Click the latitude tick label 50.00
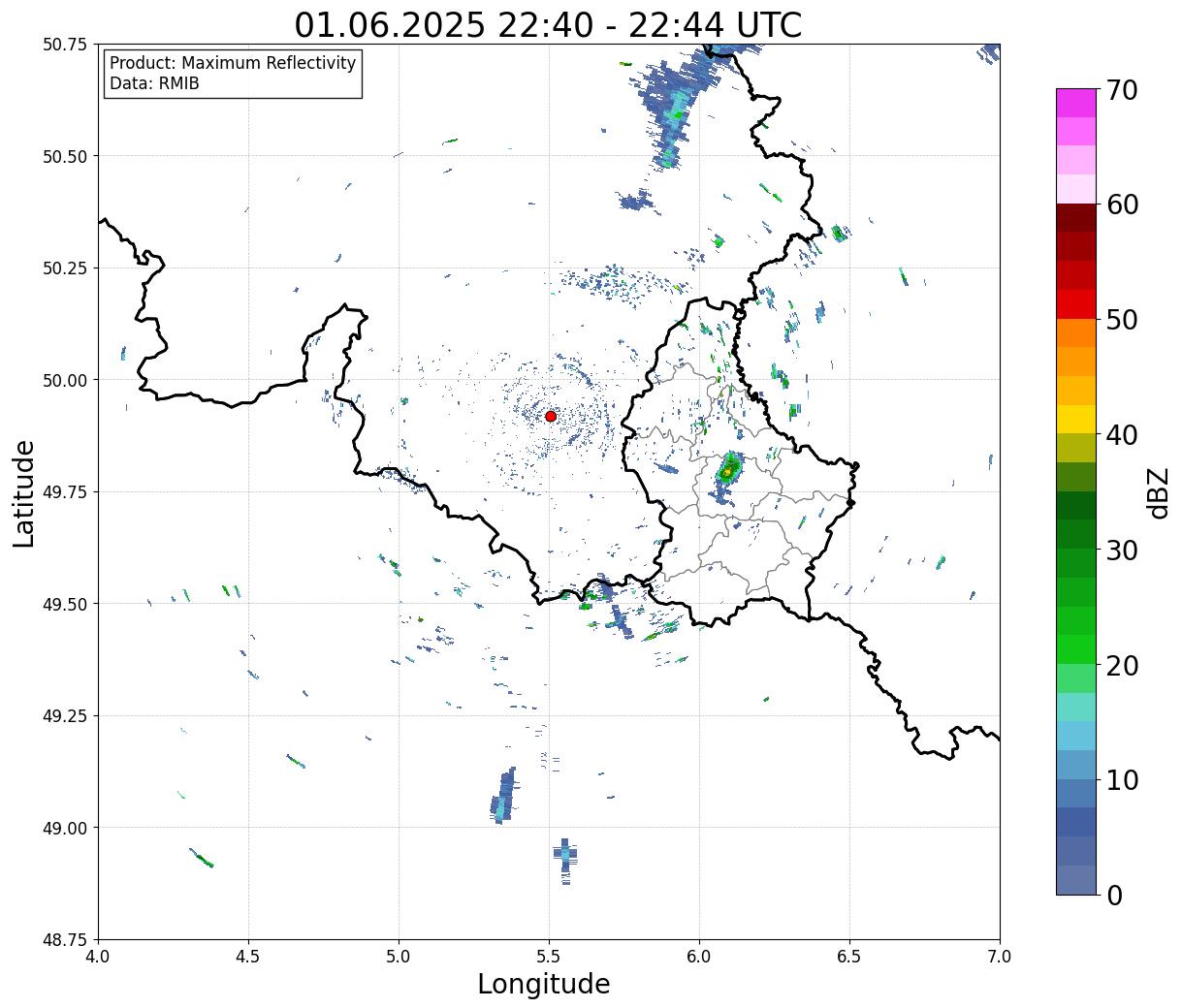 pyautogui.click(x=65, y=380)
